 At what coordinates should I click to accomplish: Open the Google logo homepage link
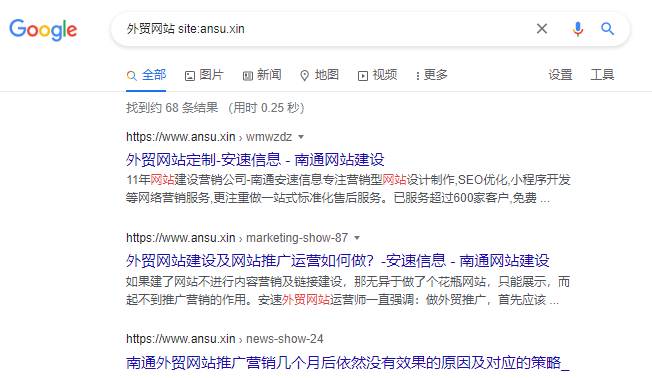tap(43, 30)
